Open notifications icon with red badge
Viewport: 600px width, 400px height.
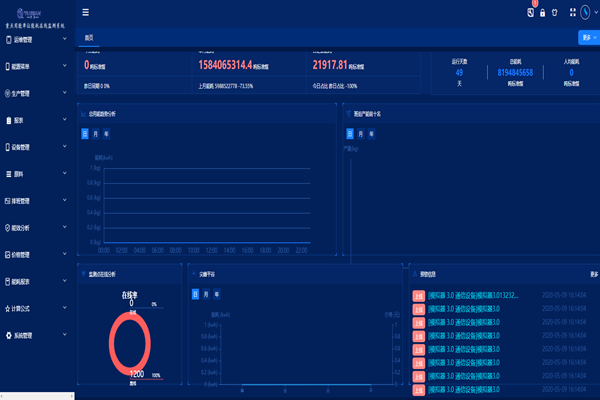tap(529, 13)
